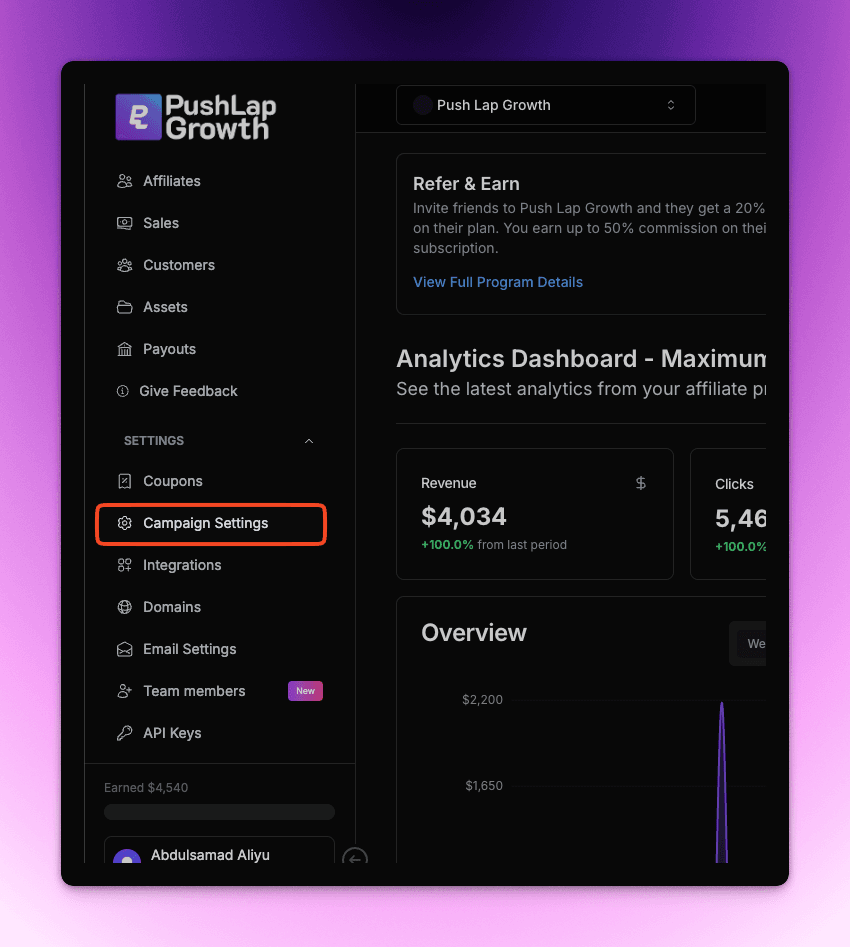Click the Affiliates people icon
Image resolution: width=850 pixels, height=947 pixels.
[x=124, y=181]
